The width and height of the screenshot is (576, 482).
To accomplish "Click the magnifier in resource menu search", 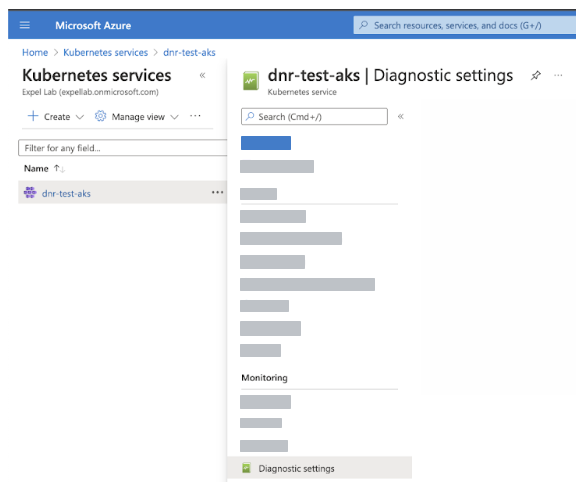I will (250, 116).
